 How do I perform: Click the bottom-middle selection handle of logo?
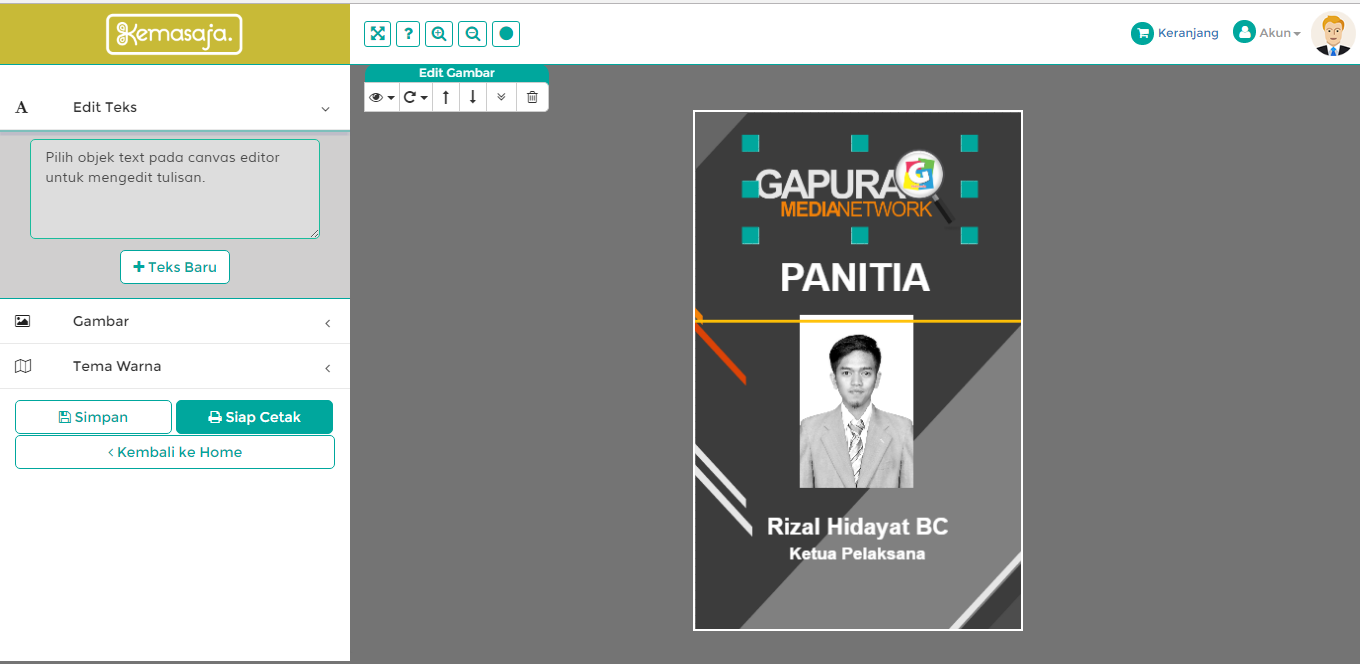tap(860, 236)
